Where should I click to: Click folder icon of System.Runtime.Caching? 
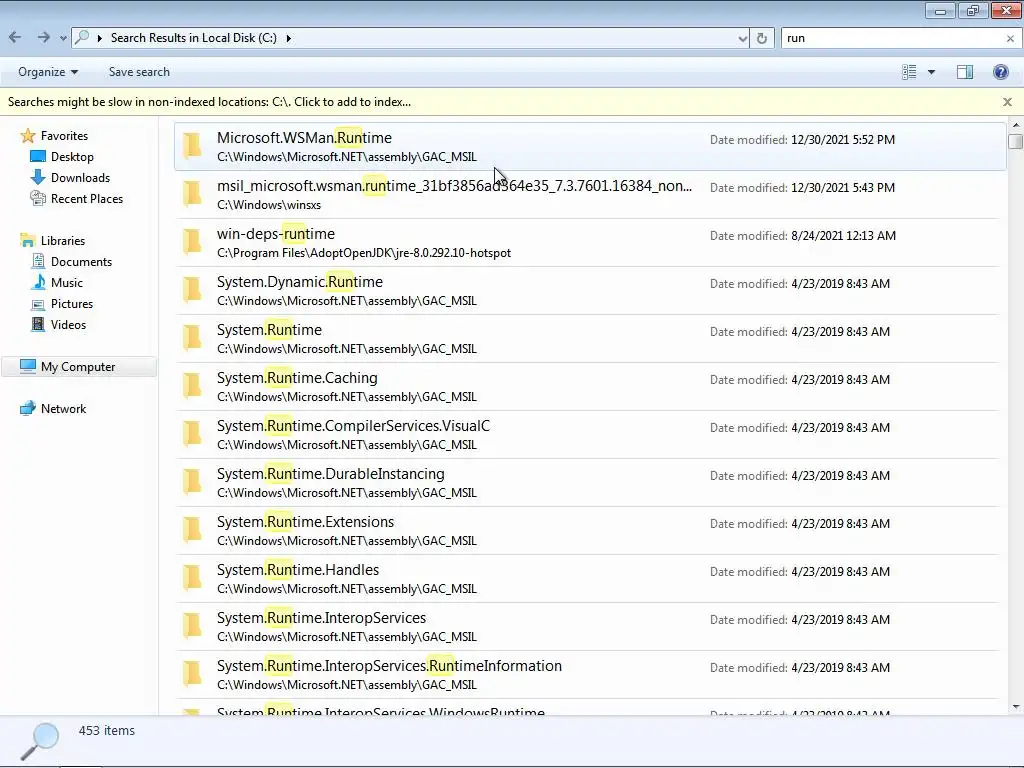pos(192,387)
